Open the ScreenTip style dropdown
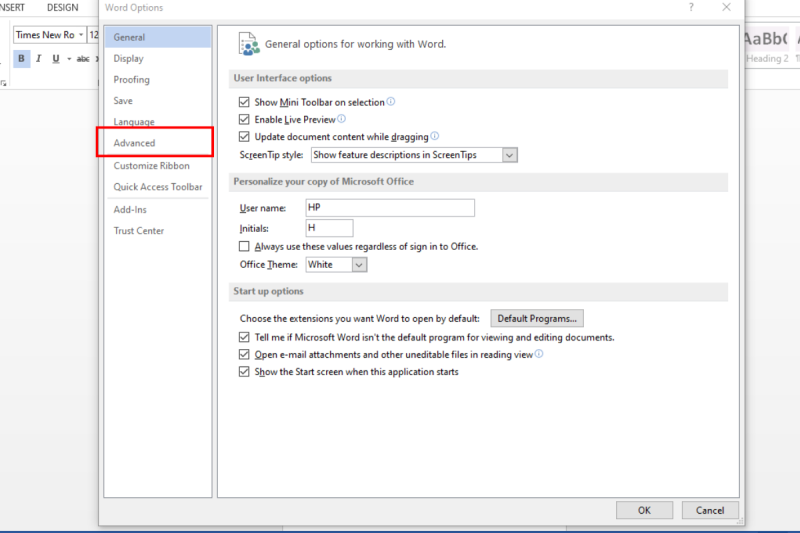 coord(509,155)
